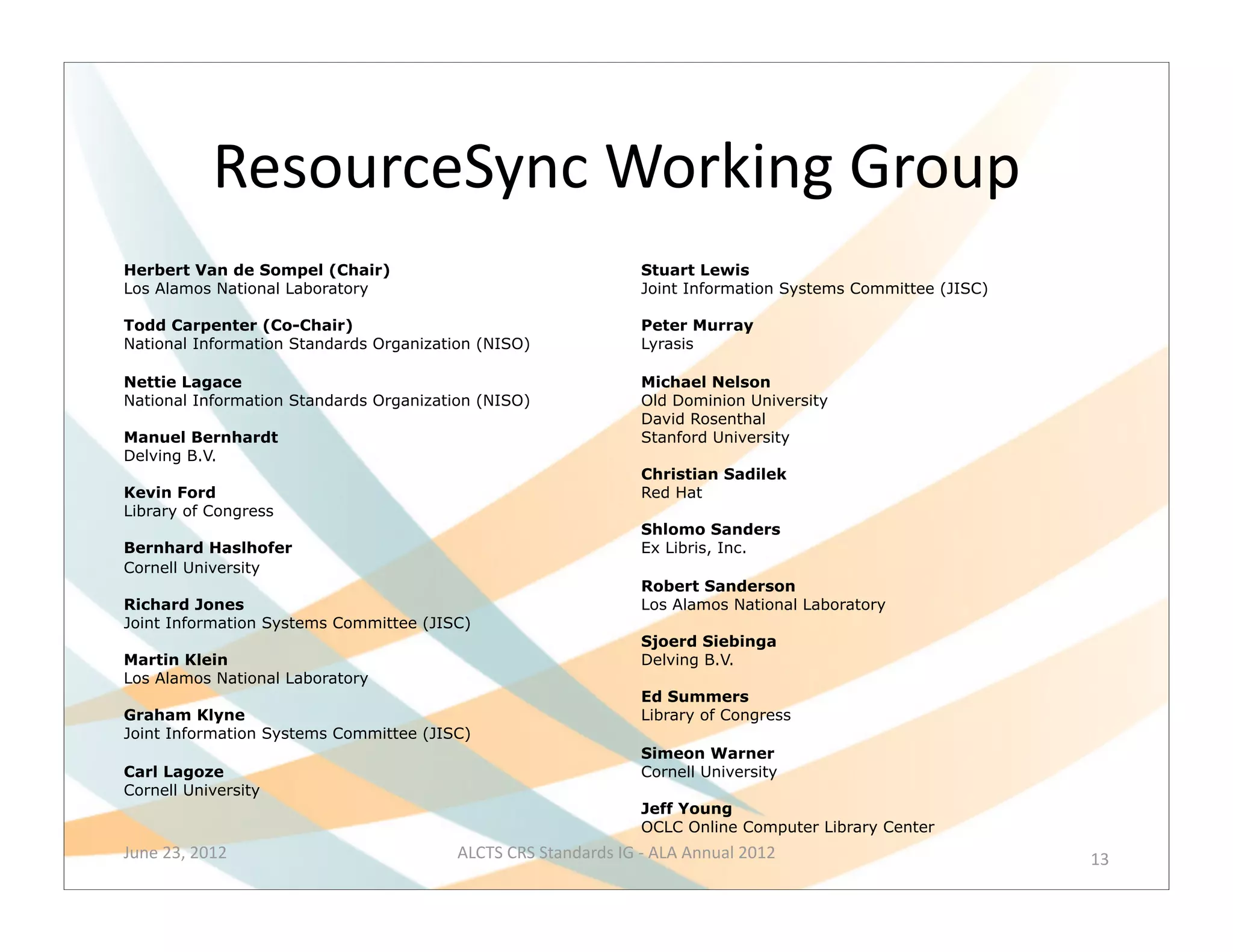
Task: Click the name 'Herbert Van de Sompel (Chair)'
Action: (257, 270)
